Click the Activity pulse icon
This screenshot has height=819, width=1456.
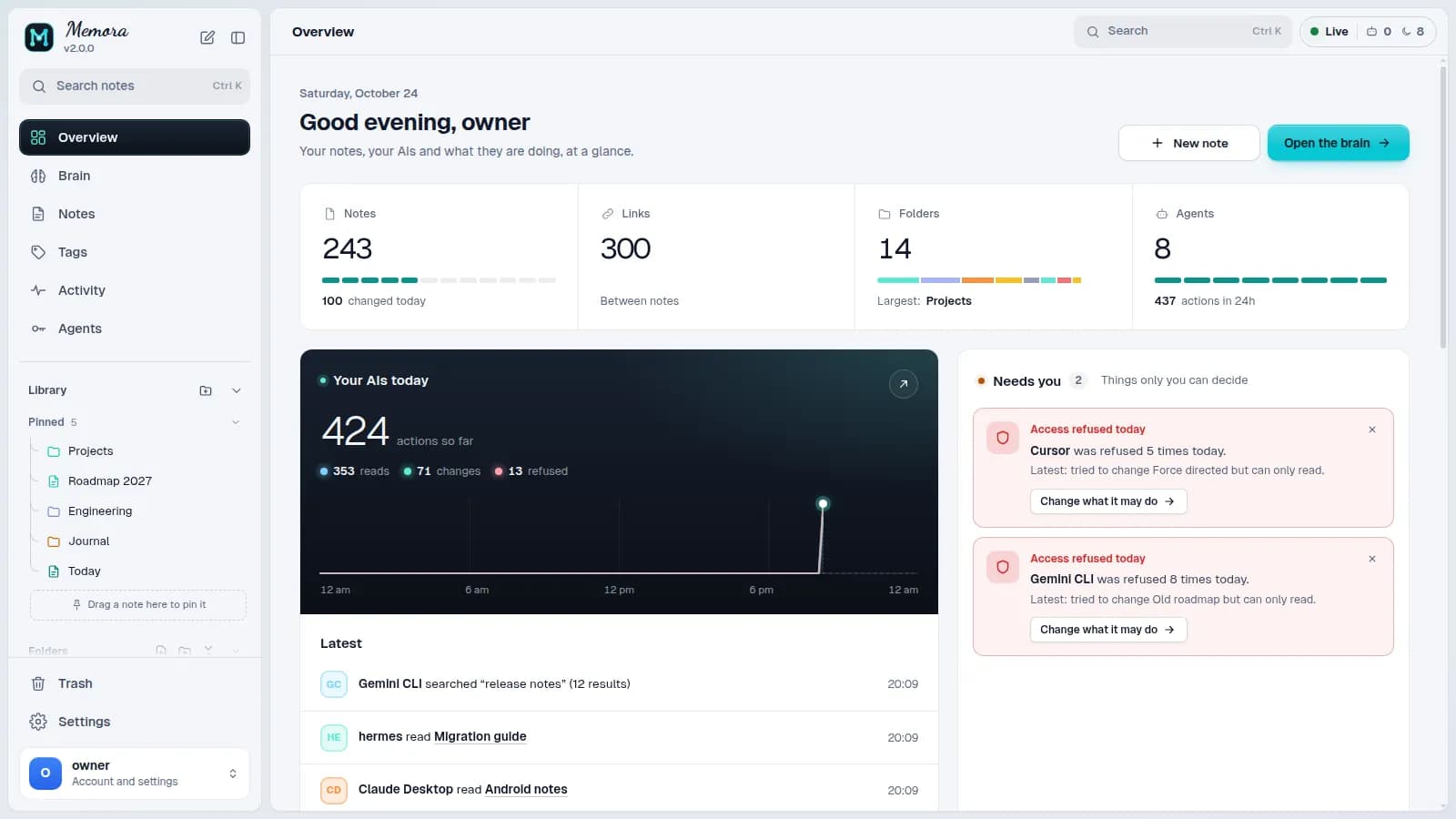38,290
